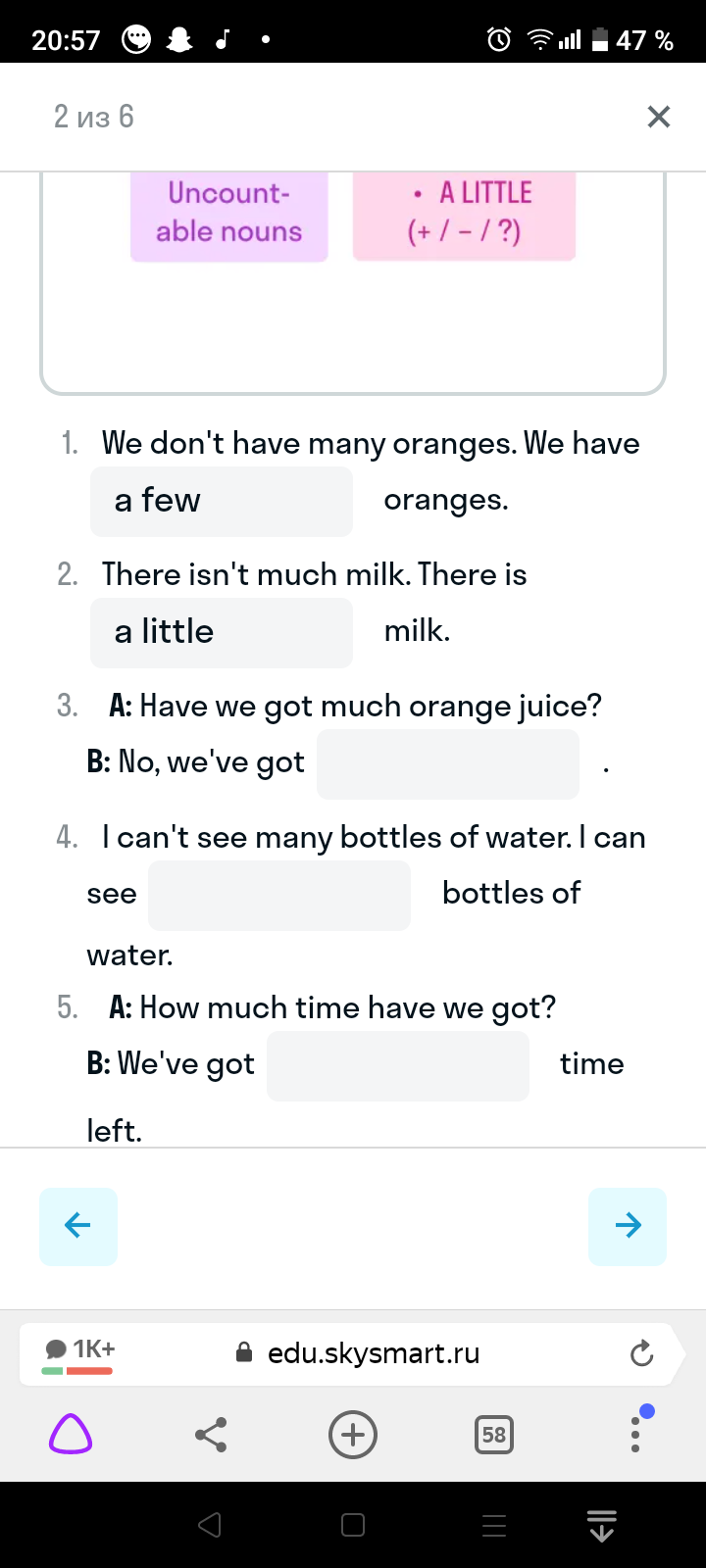
Task: Select the answer field filled with 'a few'
Action: 222,501
